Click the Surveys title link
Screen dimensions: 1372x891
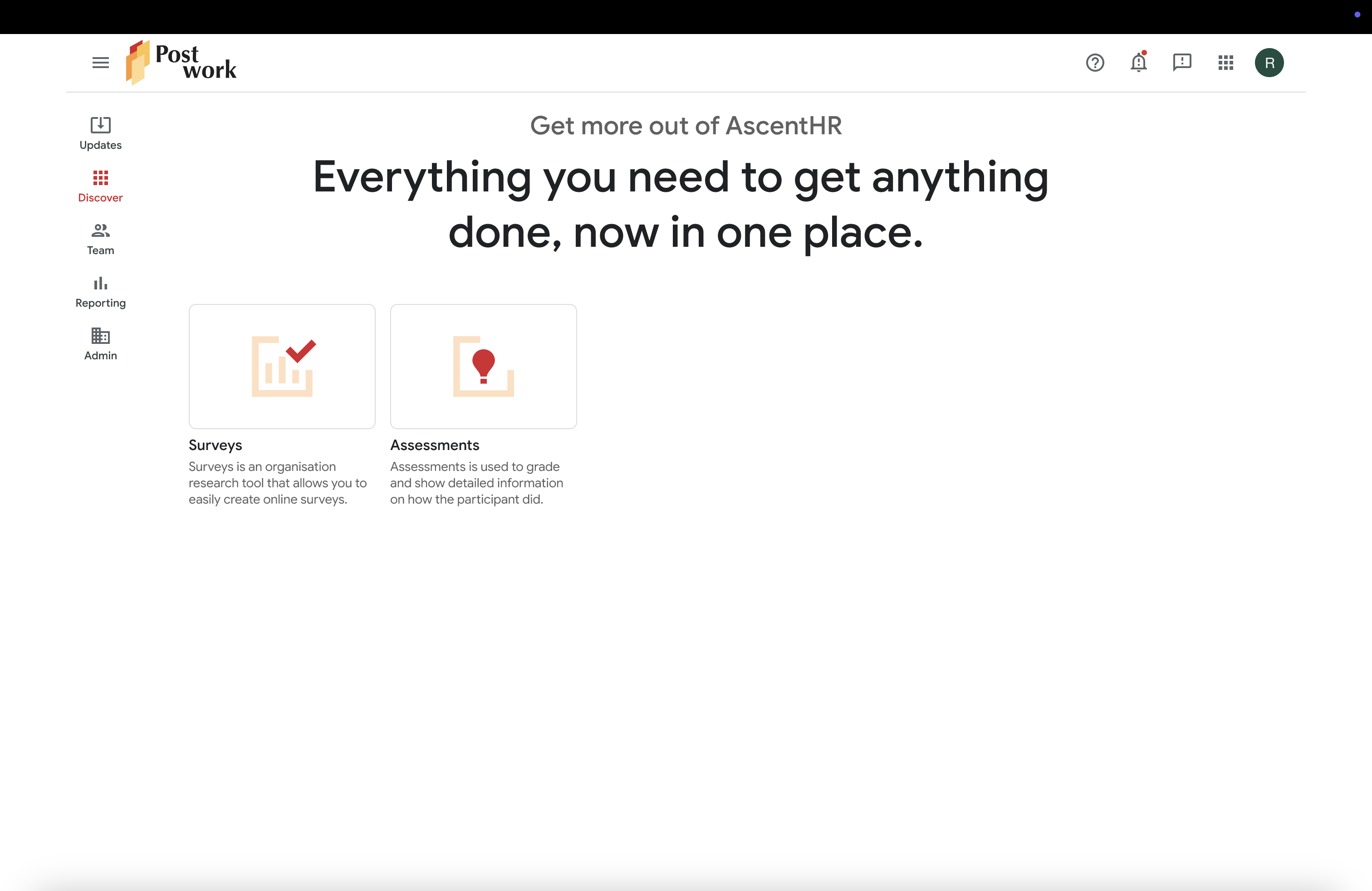[215, 445]
